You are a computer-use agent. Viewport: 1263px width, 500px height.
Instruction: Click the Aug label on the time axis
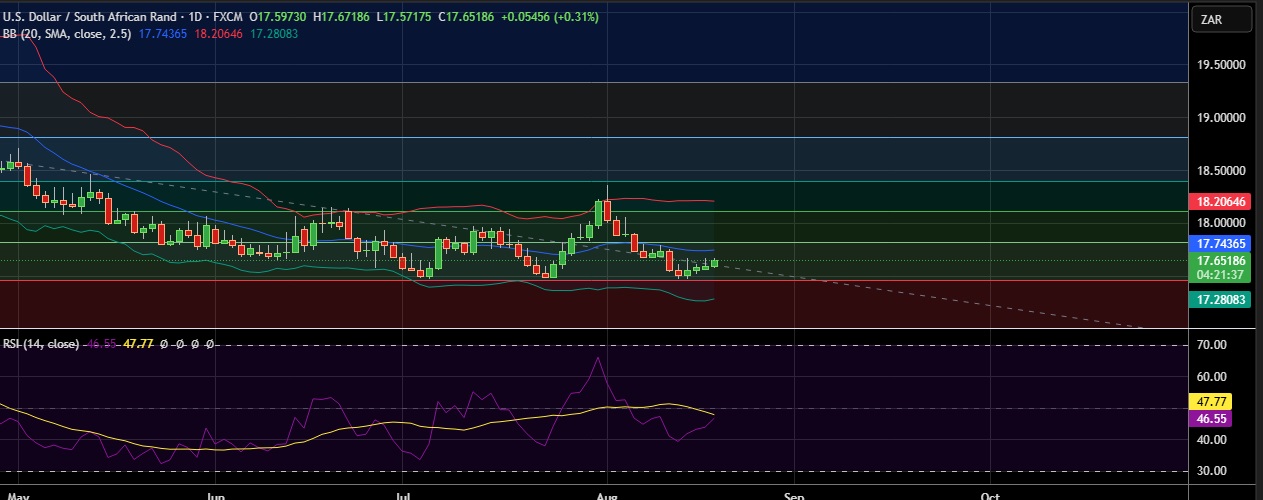(x=605, y=494)
